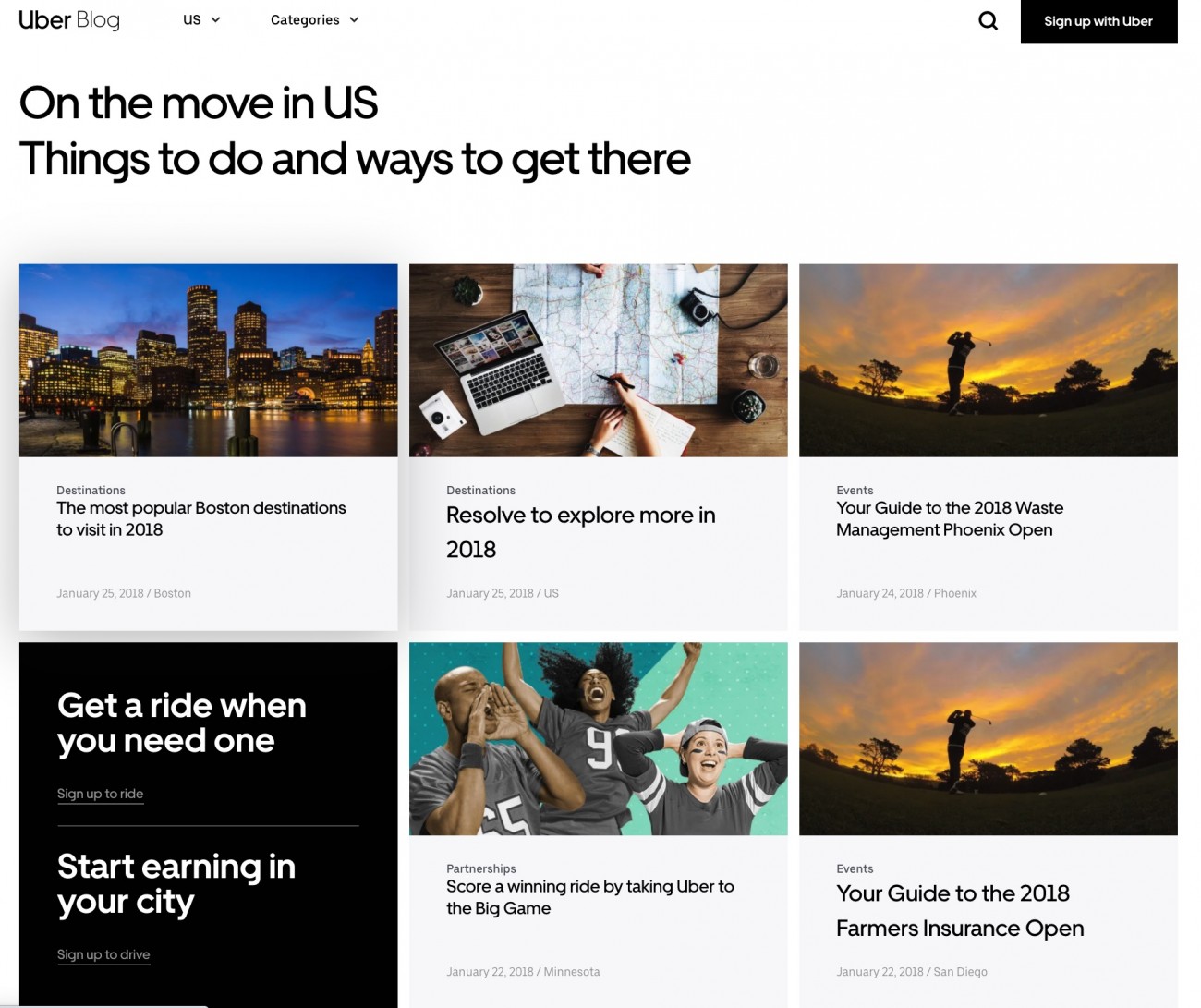Open Farmers Insurance Open guide article
Screen dimensions: 1201x1008
point(960,911)
